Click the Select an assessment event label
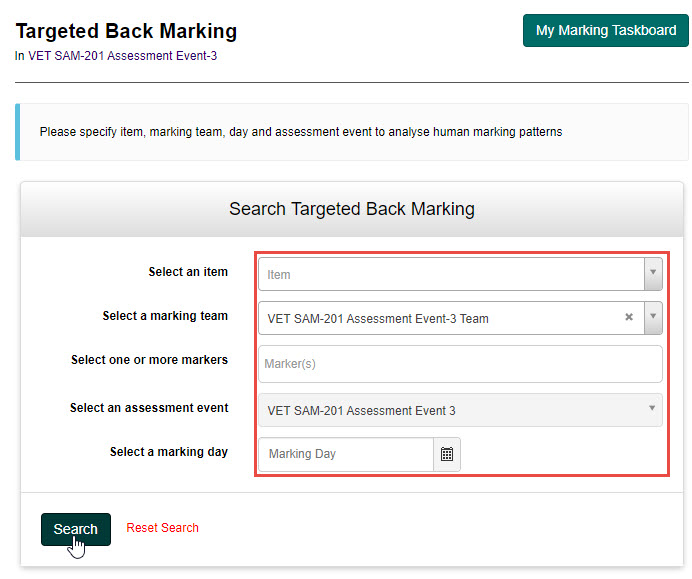692x579 pixels. 149,408
